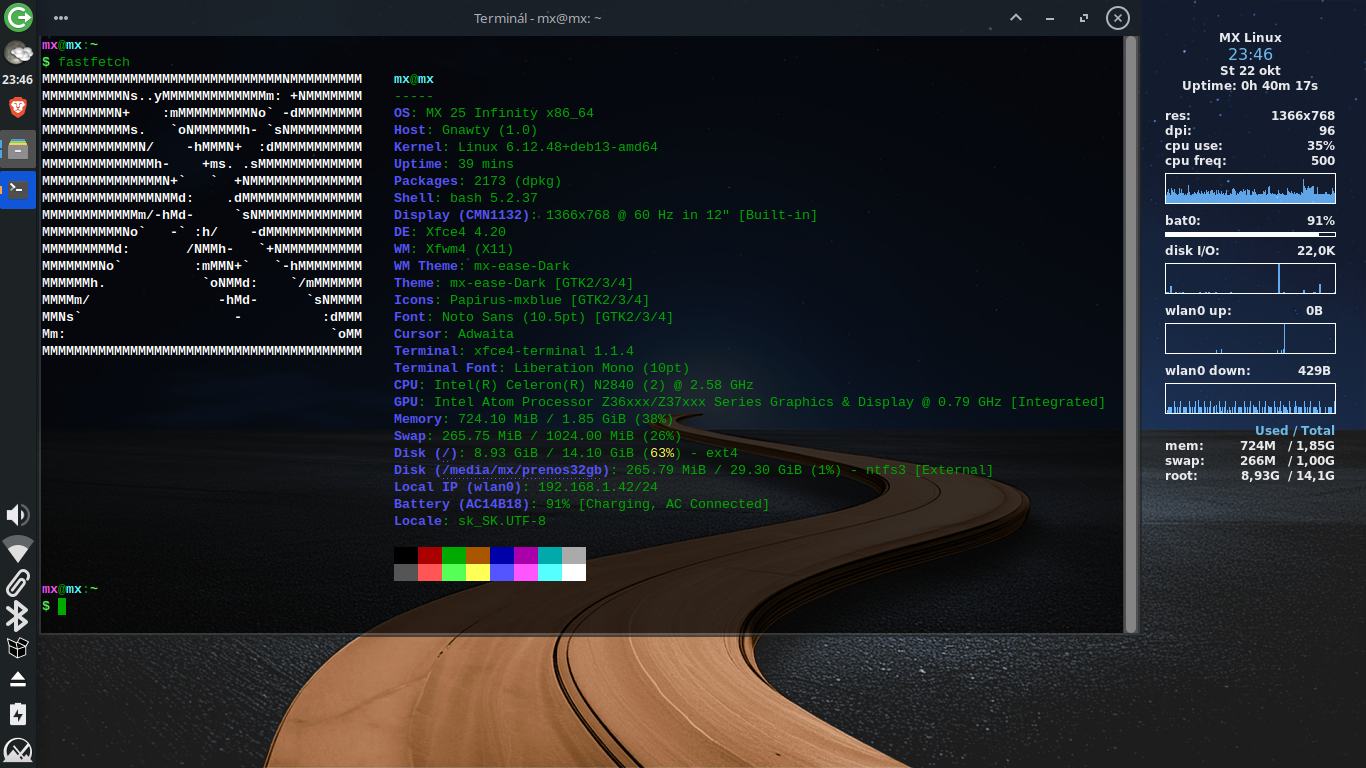Open the weather applet with moon and clouds
Screen dimensions: 1366x768
(x=18, y=53)
